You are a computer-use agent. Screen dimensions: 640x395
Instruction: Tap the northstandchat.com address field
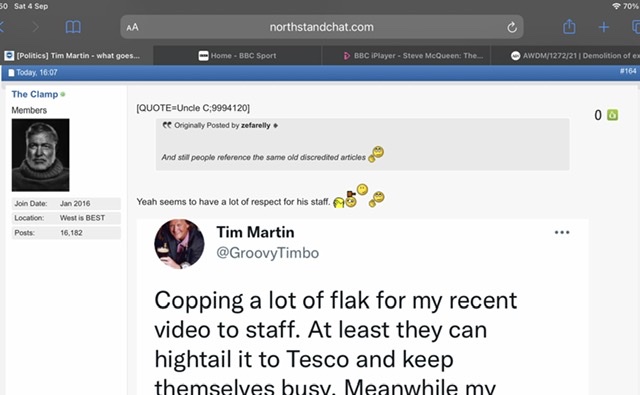(x=322, y=27)
